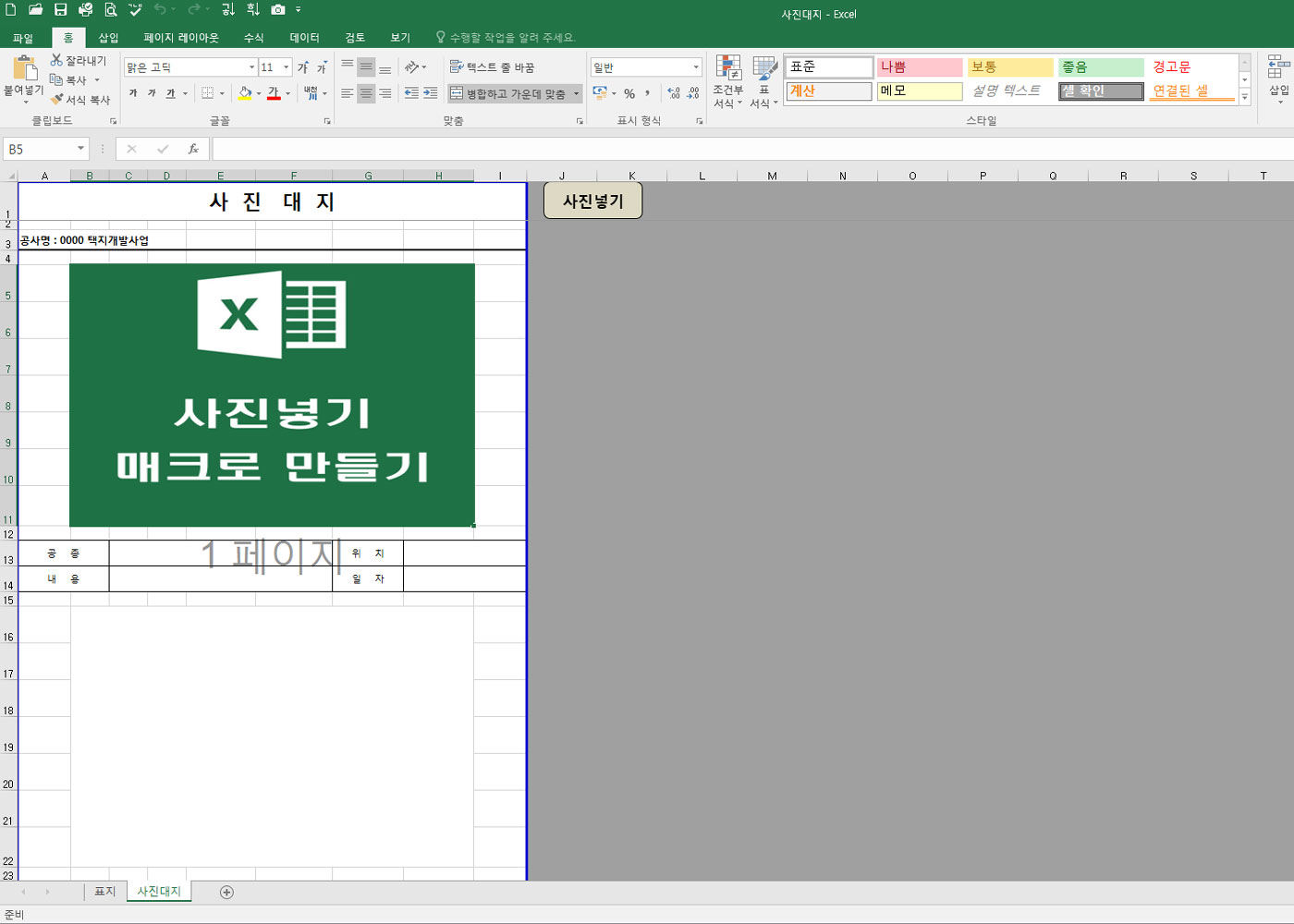This screenshot has height=924, width=1294.
Task: Apply red font color
Action: coord(274,93)
